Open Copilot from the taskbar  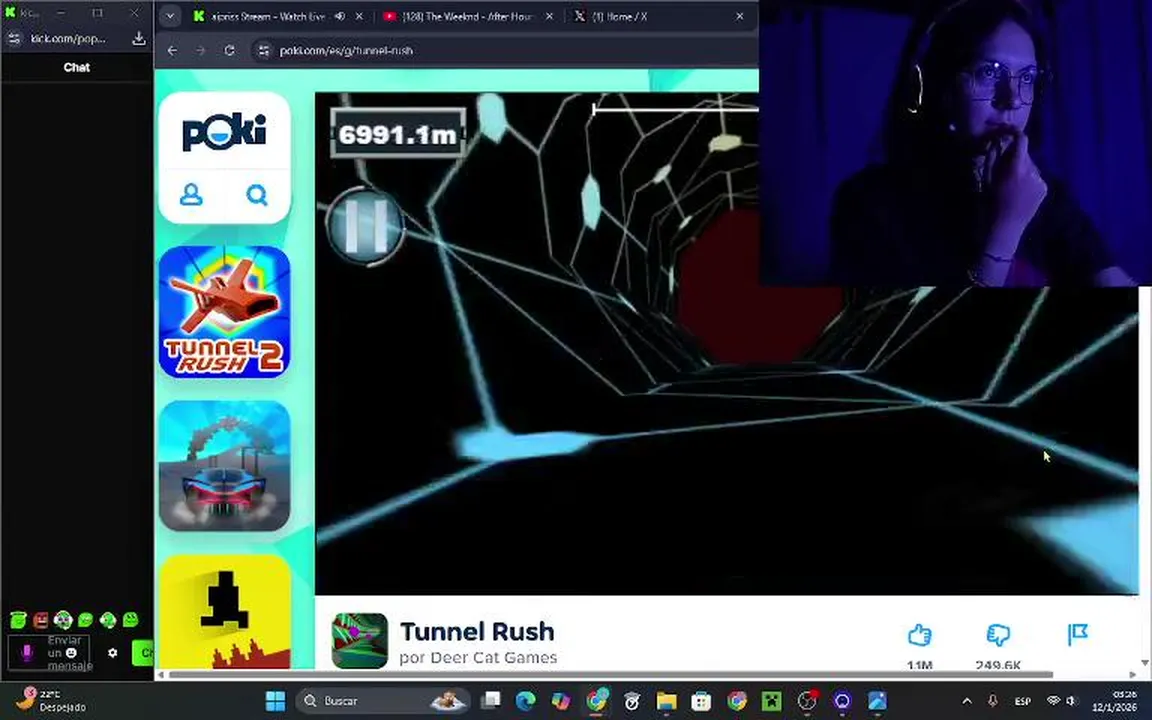tap(561, 701)
